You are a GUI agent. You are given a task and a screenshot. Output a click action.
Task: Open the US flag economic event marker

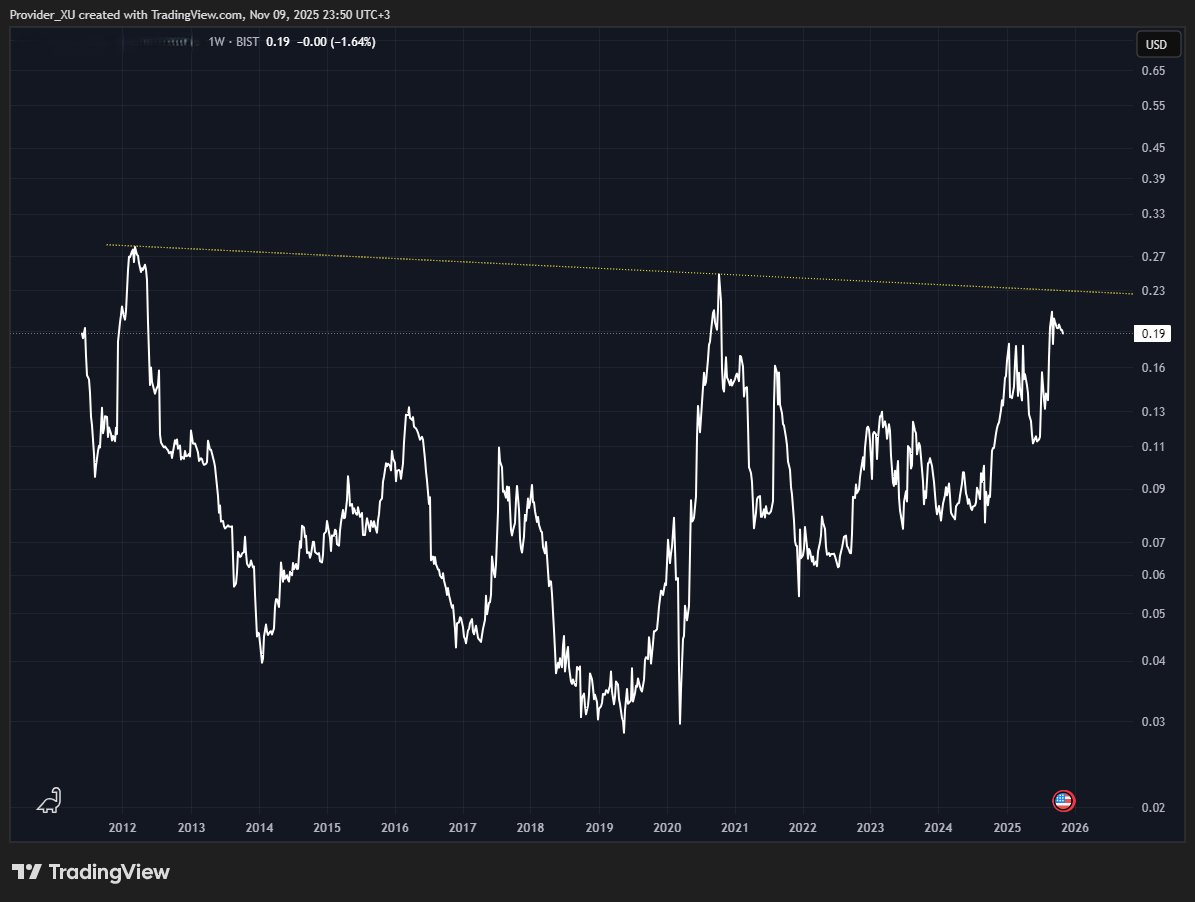[1063, 801]
